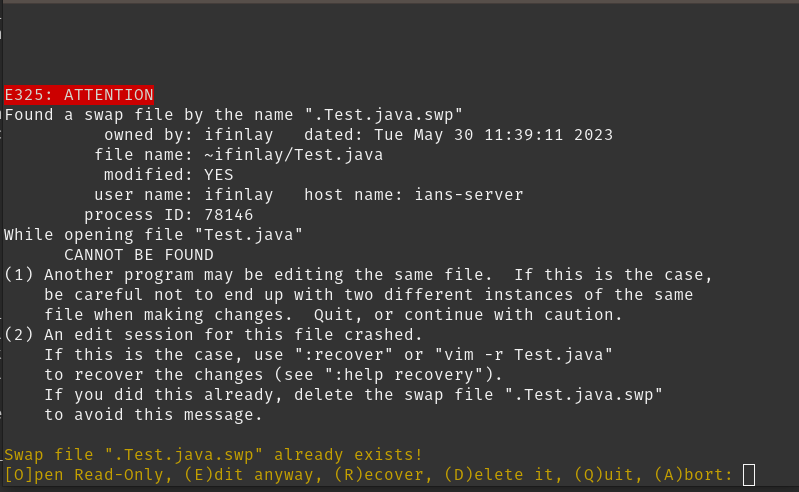Screen dimensions: 799x492
Task: Click the "vim -r Test.java" command text
Action: click(x=523, y=354)
